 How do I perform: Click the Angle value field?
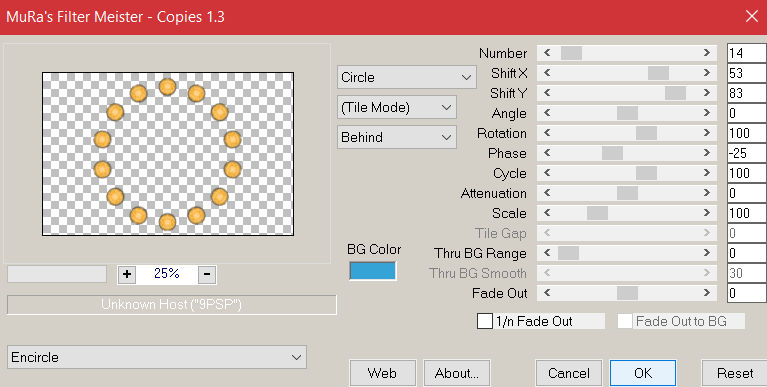(x=747, y=113)
